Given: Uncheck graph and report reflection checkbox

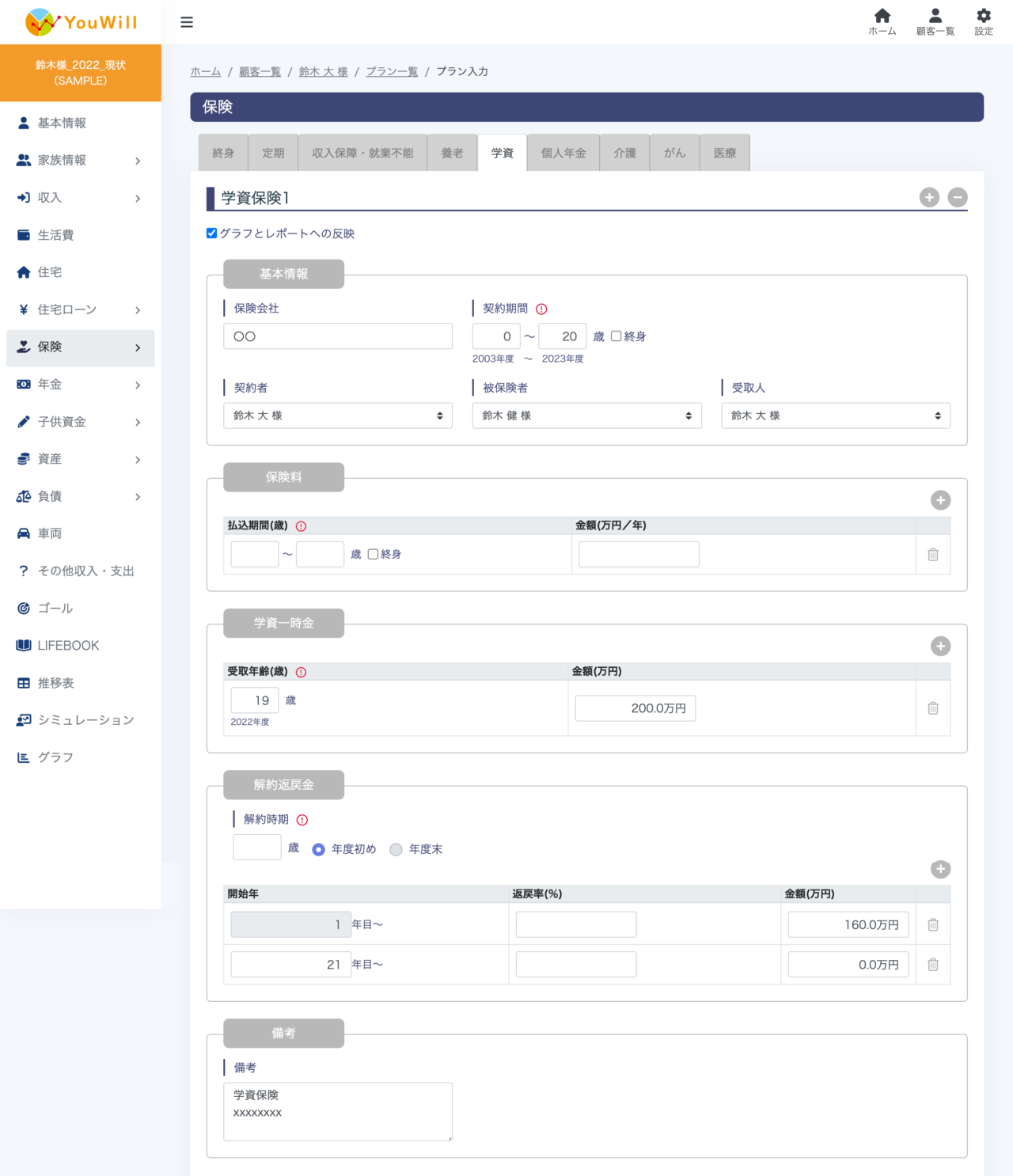Looking at the screenshot, I should coord(212,233).
